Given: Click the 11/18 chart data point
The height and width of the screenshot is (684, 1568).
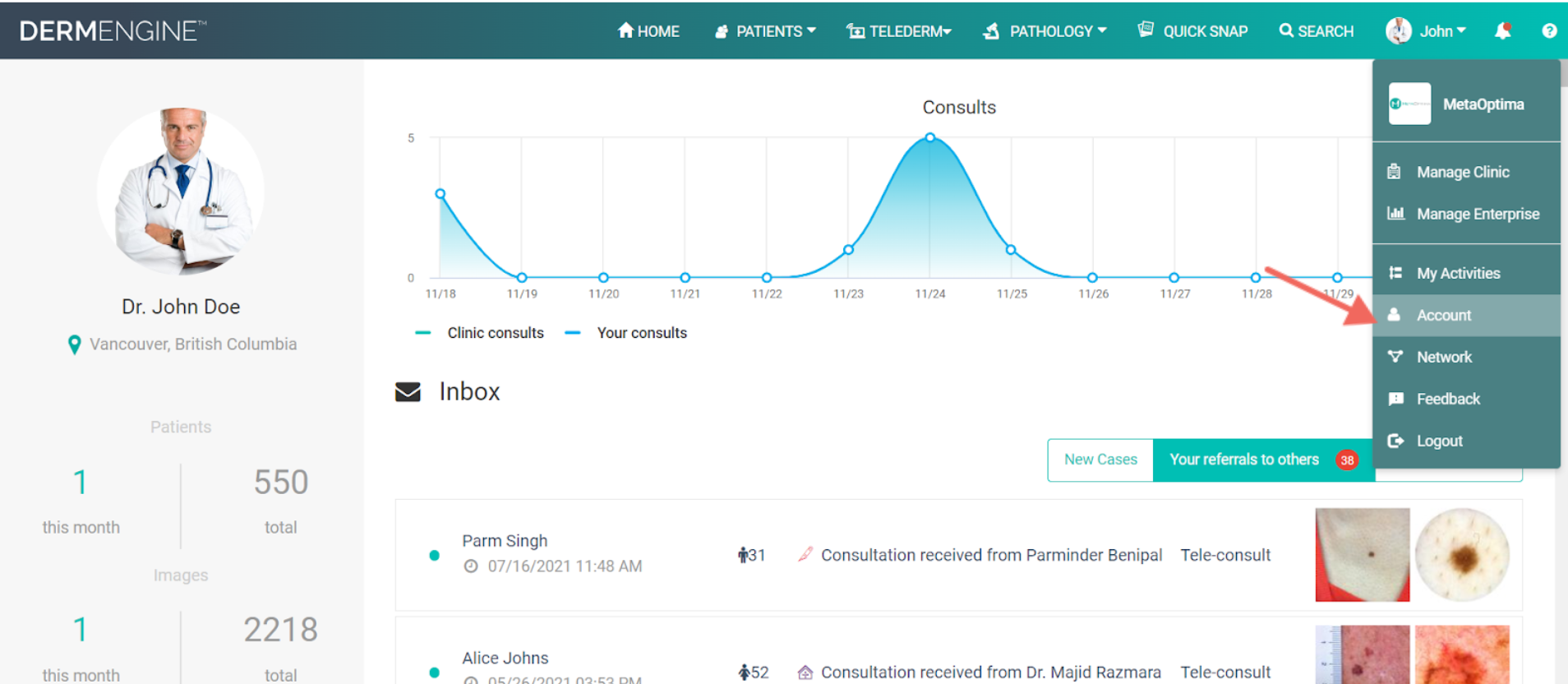Looking at the screenshot, I should point(440,194).
